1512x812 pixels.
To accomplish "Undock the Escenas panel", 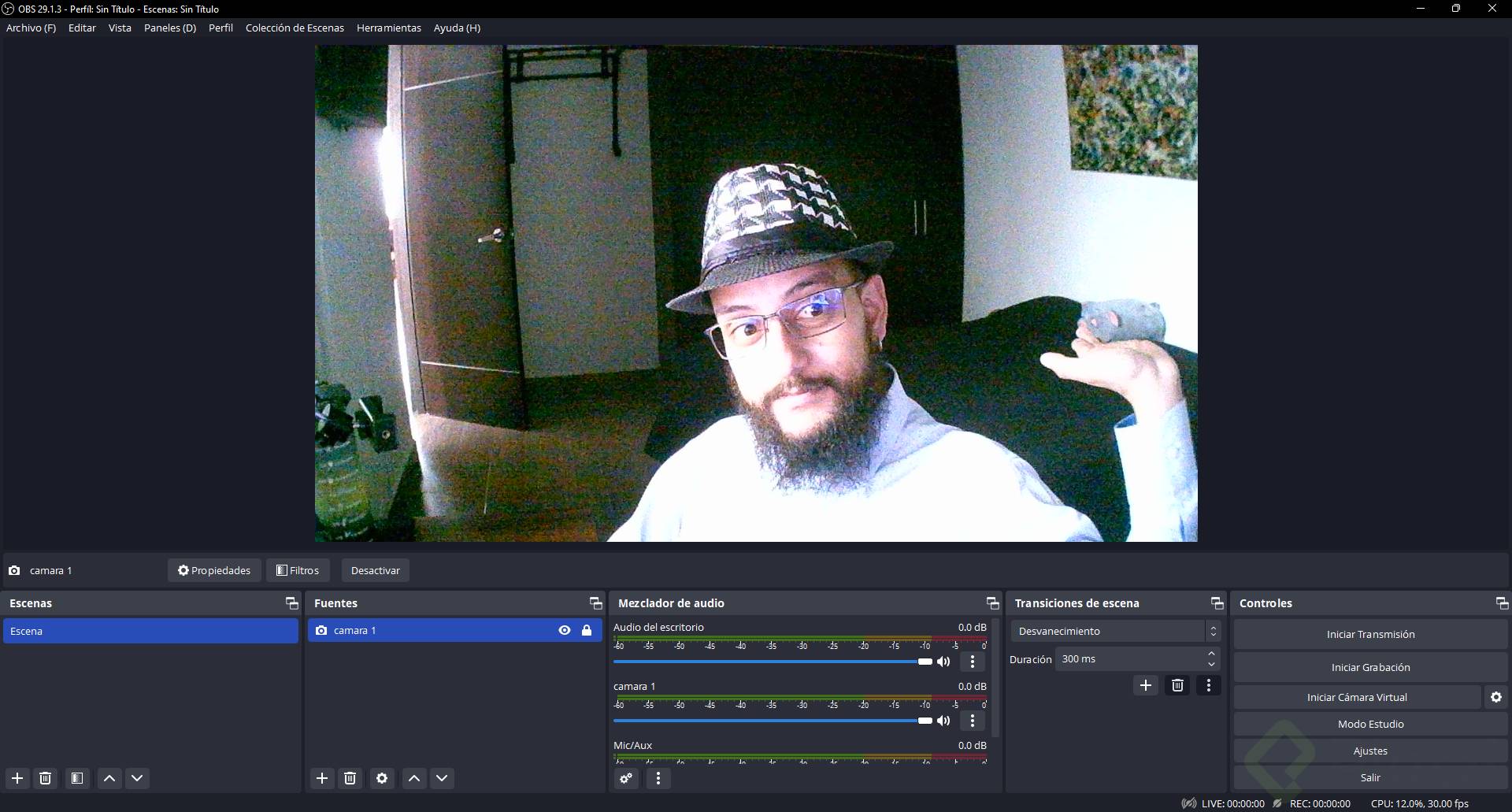I will 292,603.
